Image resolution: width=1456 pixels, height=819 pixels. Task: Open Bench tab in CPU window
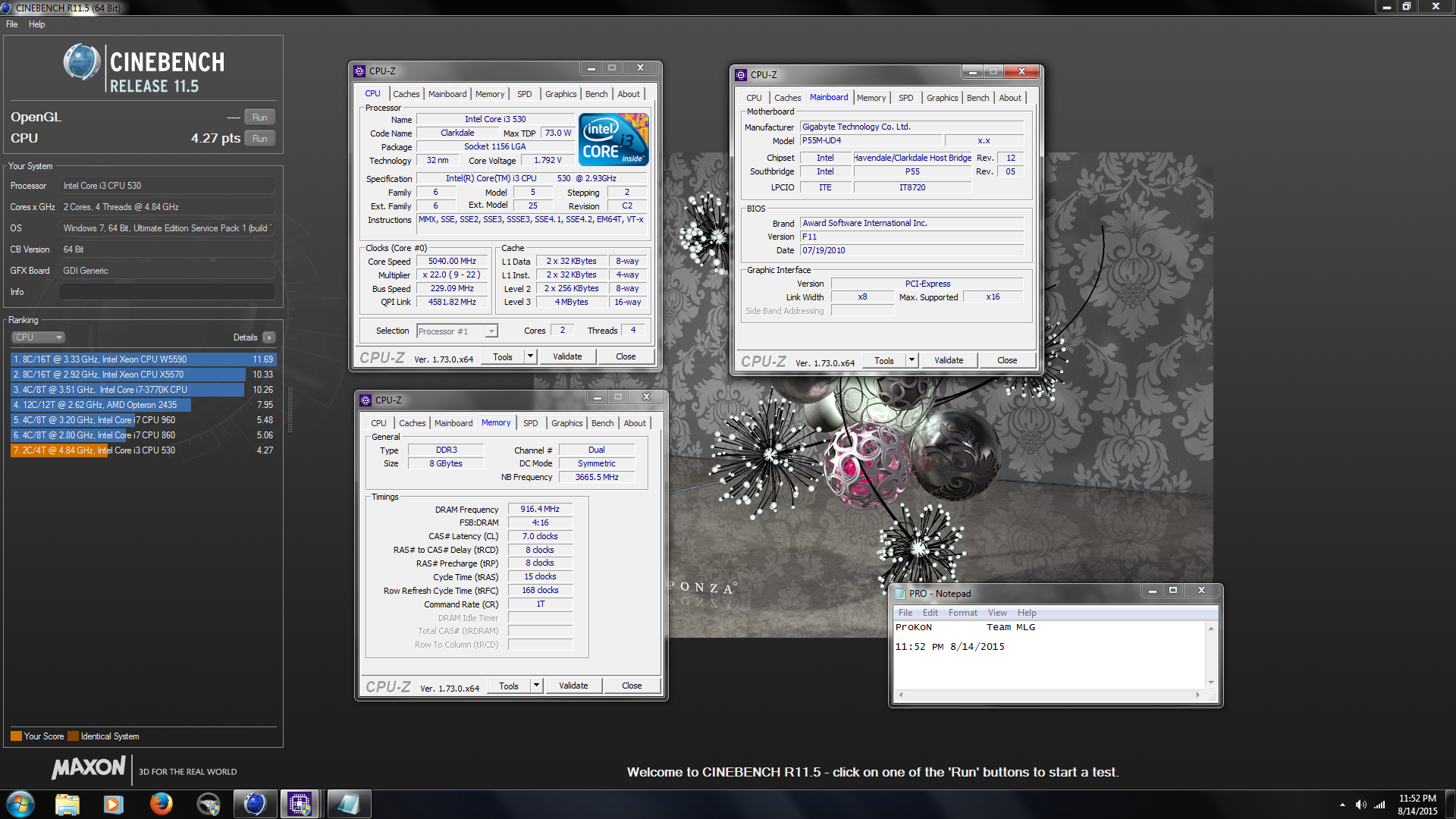597,94
